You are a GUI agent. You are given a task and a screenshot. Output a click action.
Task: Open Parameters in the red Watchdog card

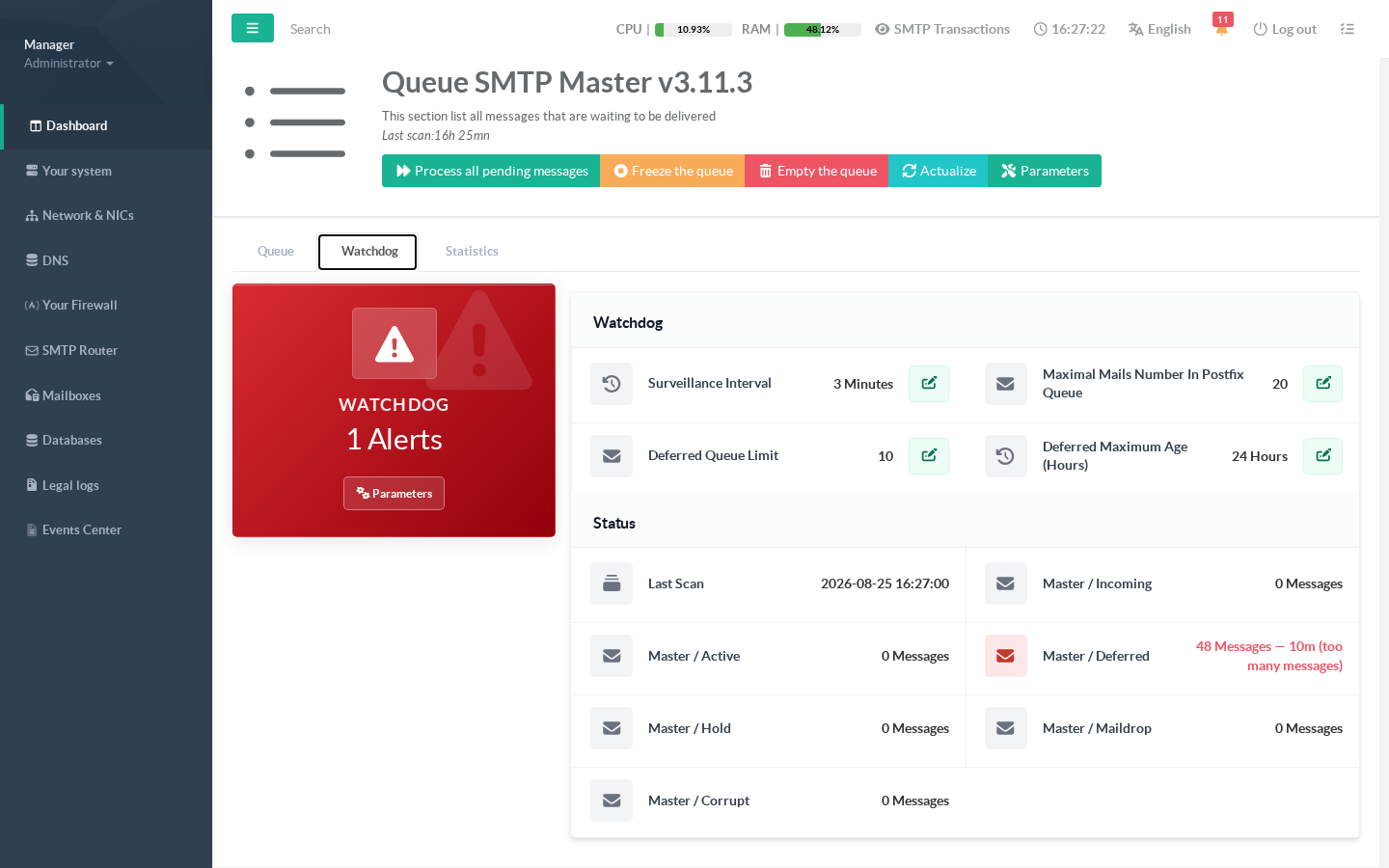(394, 494)
